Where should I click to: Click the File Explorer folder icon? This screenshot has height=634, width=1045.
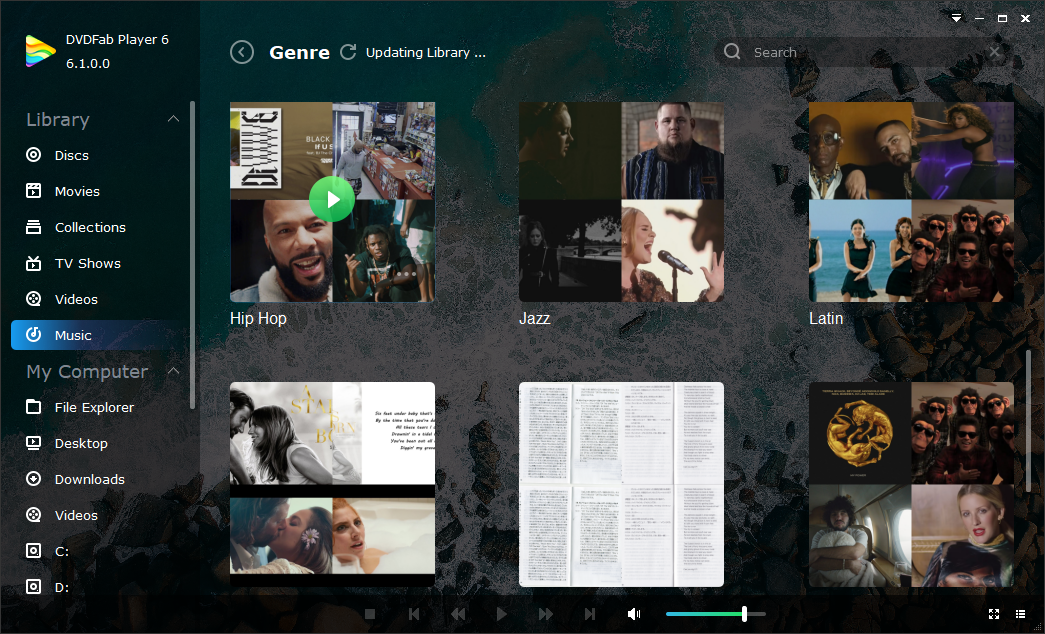[x=33, y=407]
